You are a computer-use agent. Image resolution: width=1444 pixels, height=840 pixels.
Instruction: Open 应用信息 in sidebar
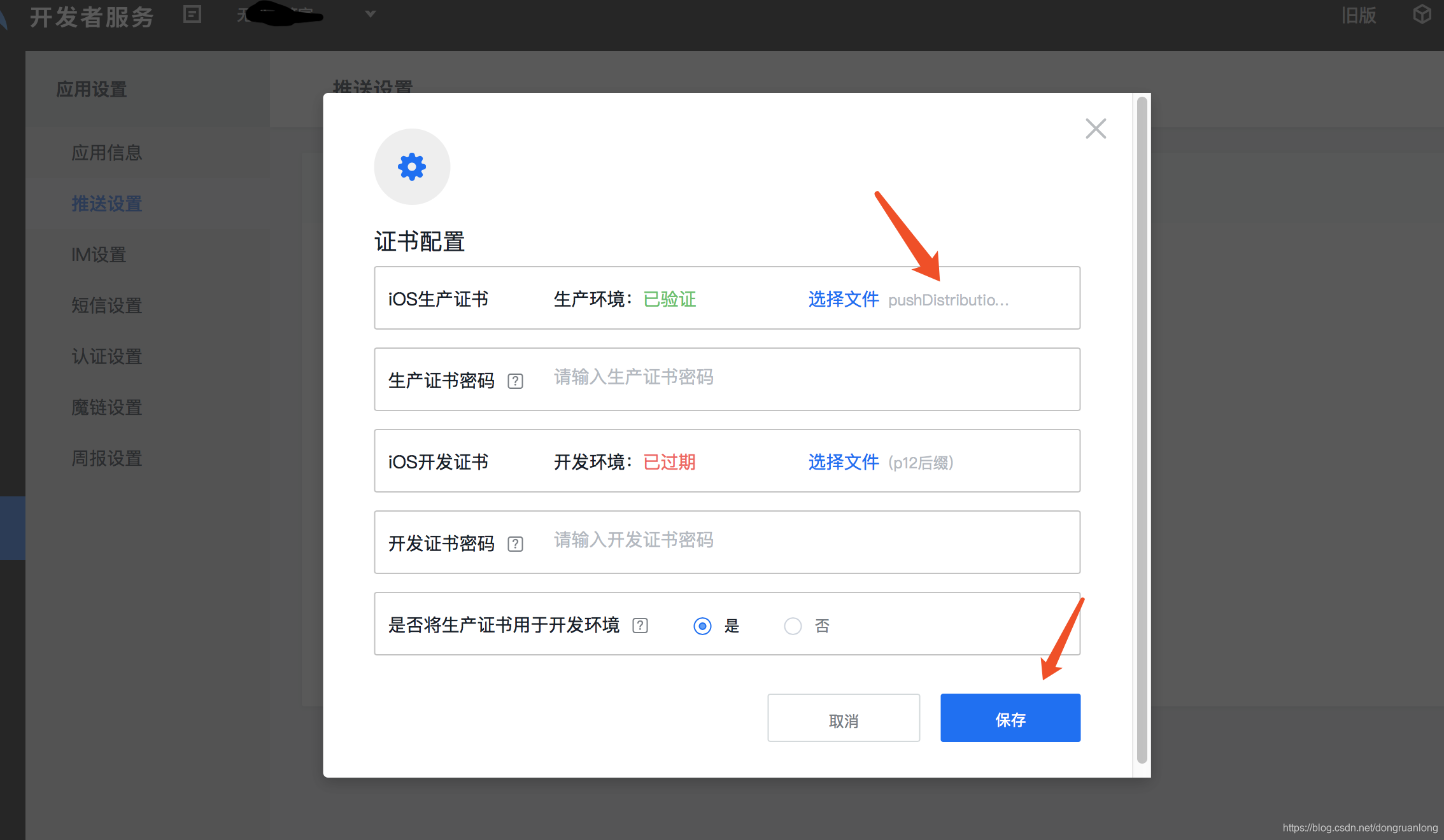click(106, 153)
